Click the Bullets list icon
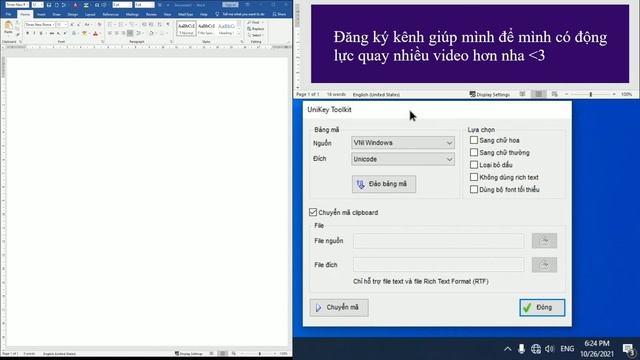 coord(110,24)
